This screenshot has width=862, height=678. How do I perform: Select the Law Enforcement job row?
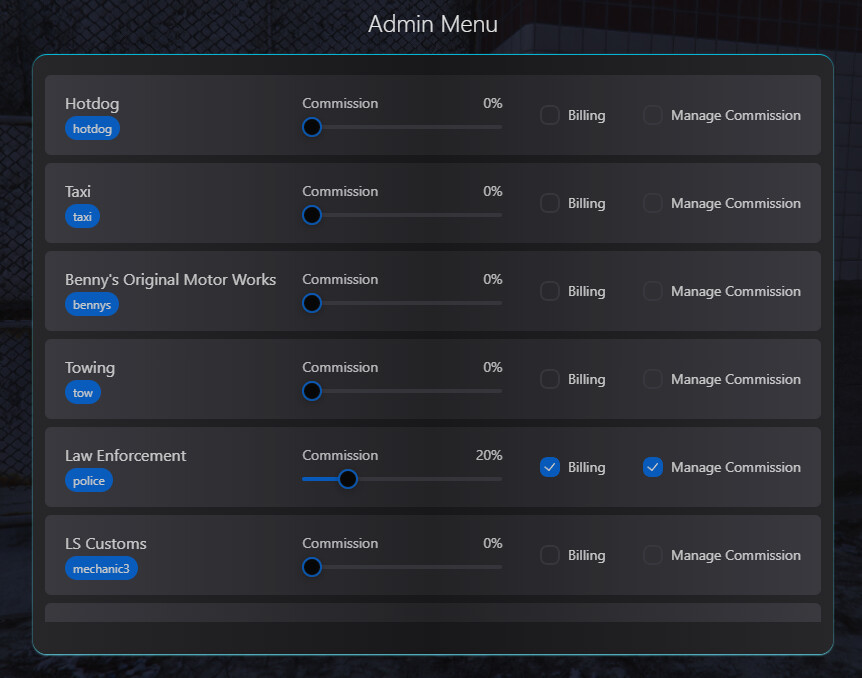(x=431, y=467)
